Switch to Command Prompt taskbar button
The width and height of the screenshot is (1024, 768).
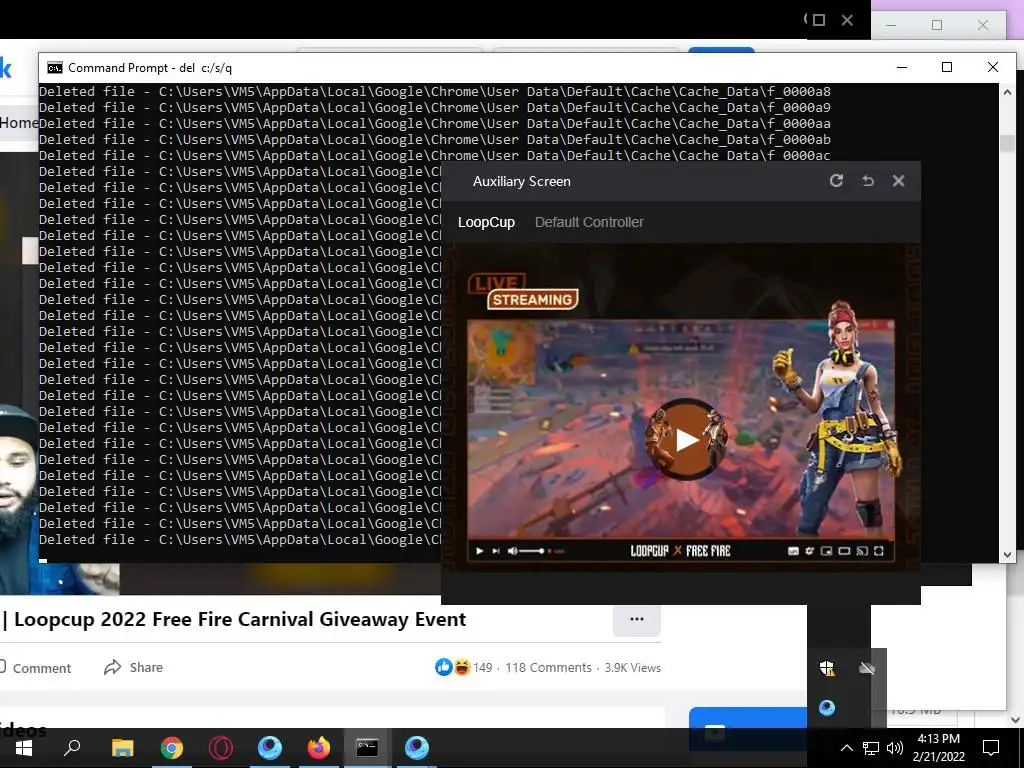(x=367, y=748)
